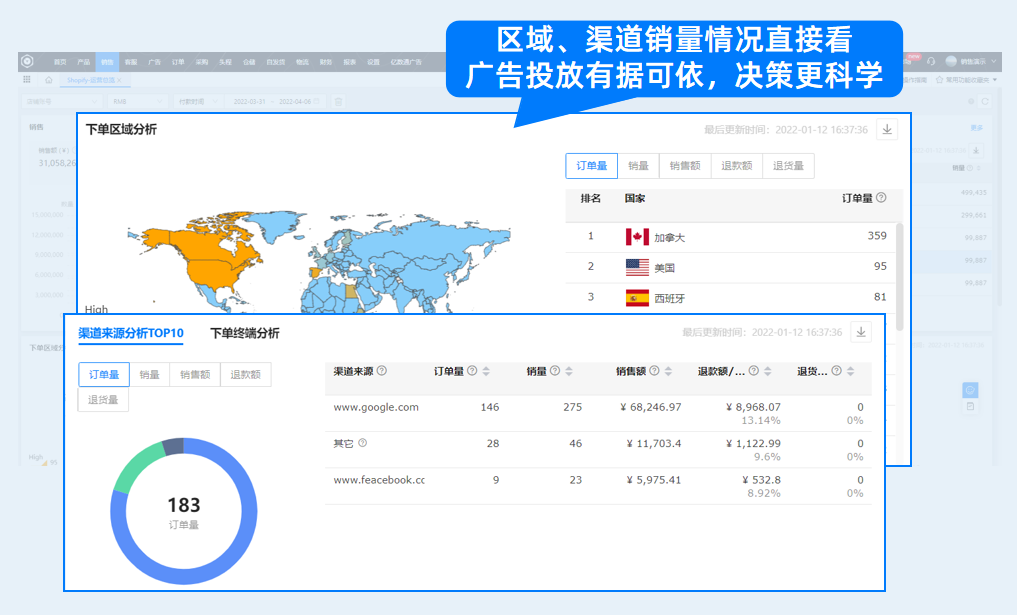This screenshot has height=615, width=1017.
Task: Click the blue floating icon on the right edge
Action: click(x=970, y=390)
